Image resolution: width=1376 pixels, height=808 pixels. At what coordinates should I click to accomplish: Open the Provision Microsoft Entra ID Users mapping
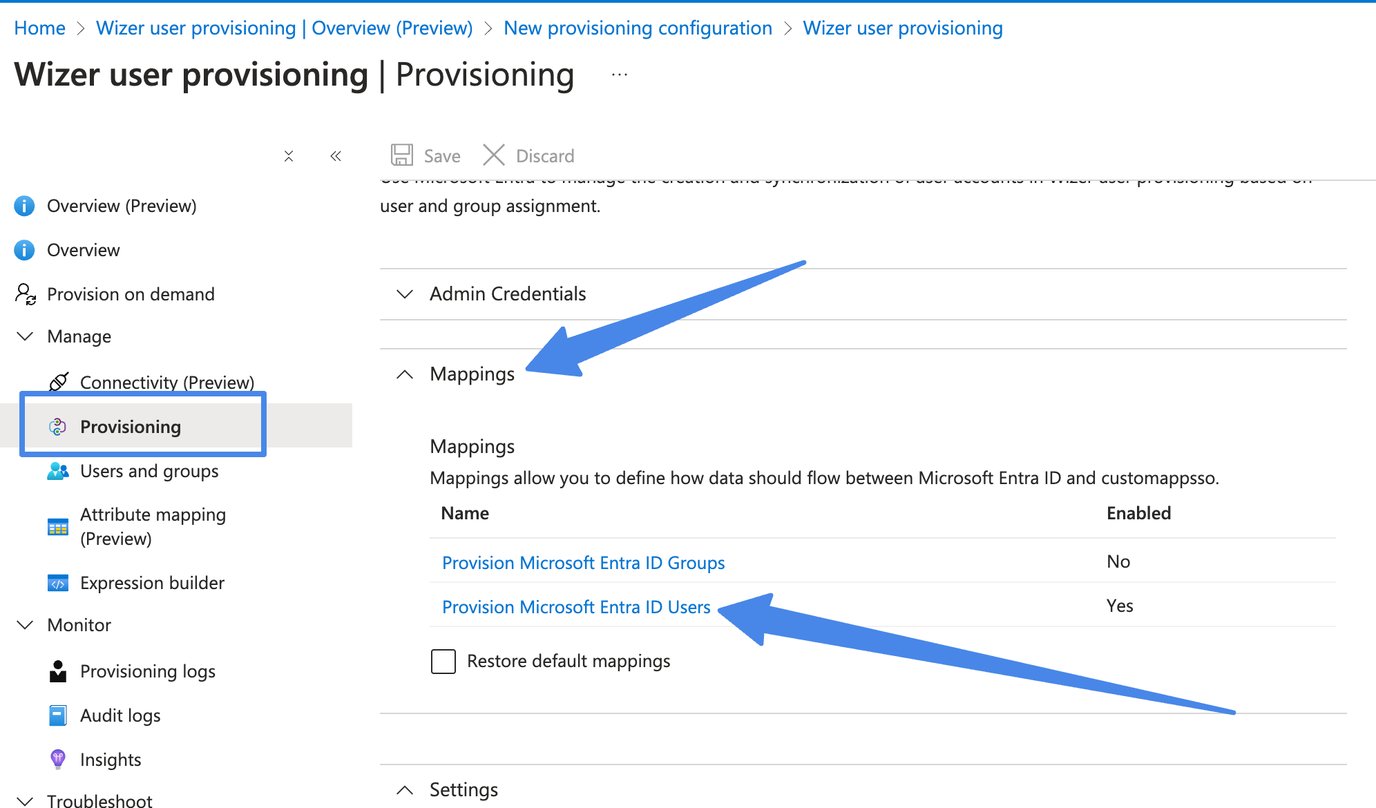[576, 606]
